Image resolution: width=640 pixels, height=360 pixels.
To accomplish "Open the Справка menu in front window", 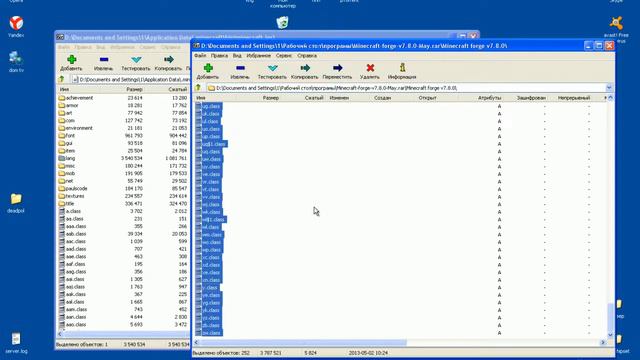I will [307, 56].
